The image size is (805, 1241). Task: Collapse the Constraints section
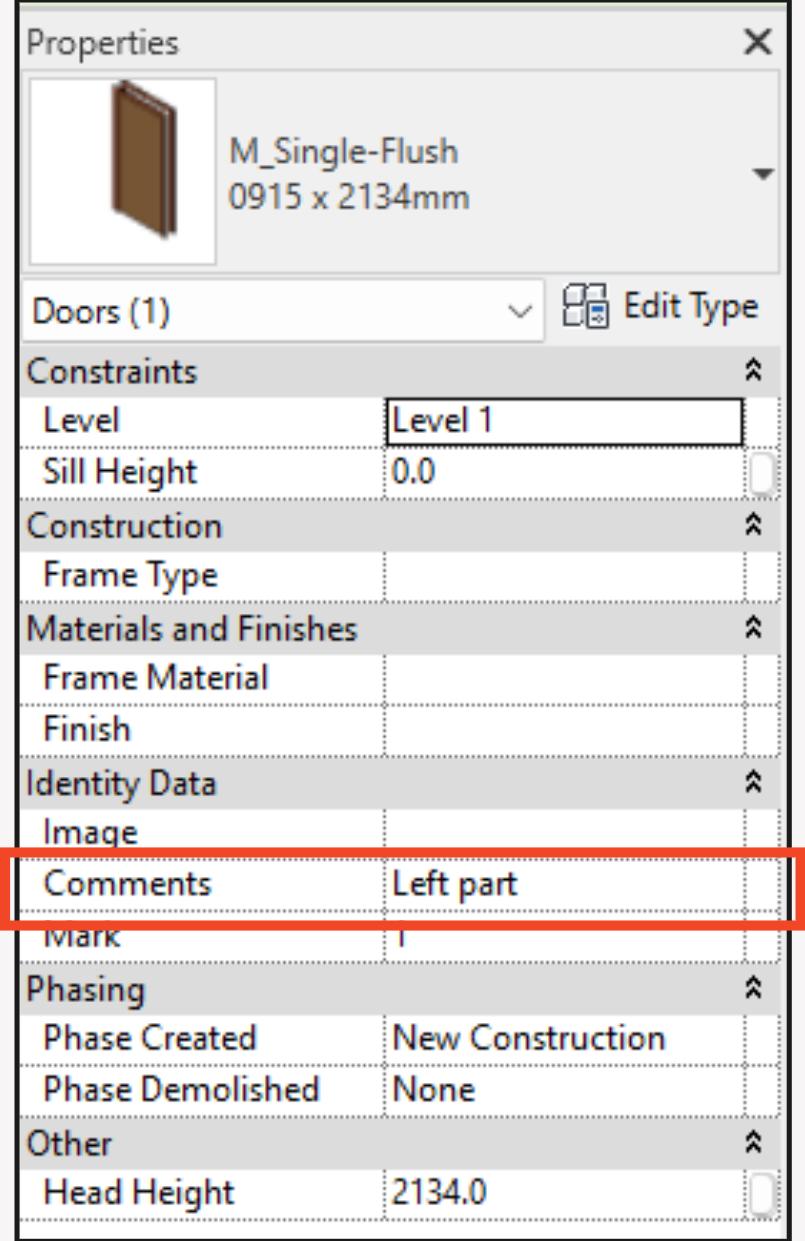(755, 371)
